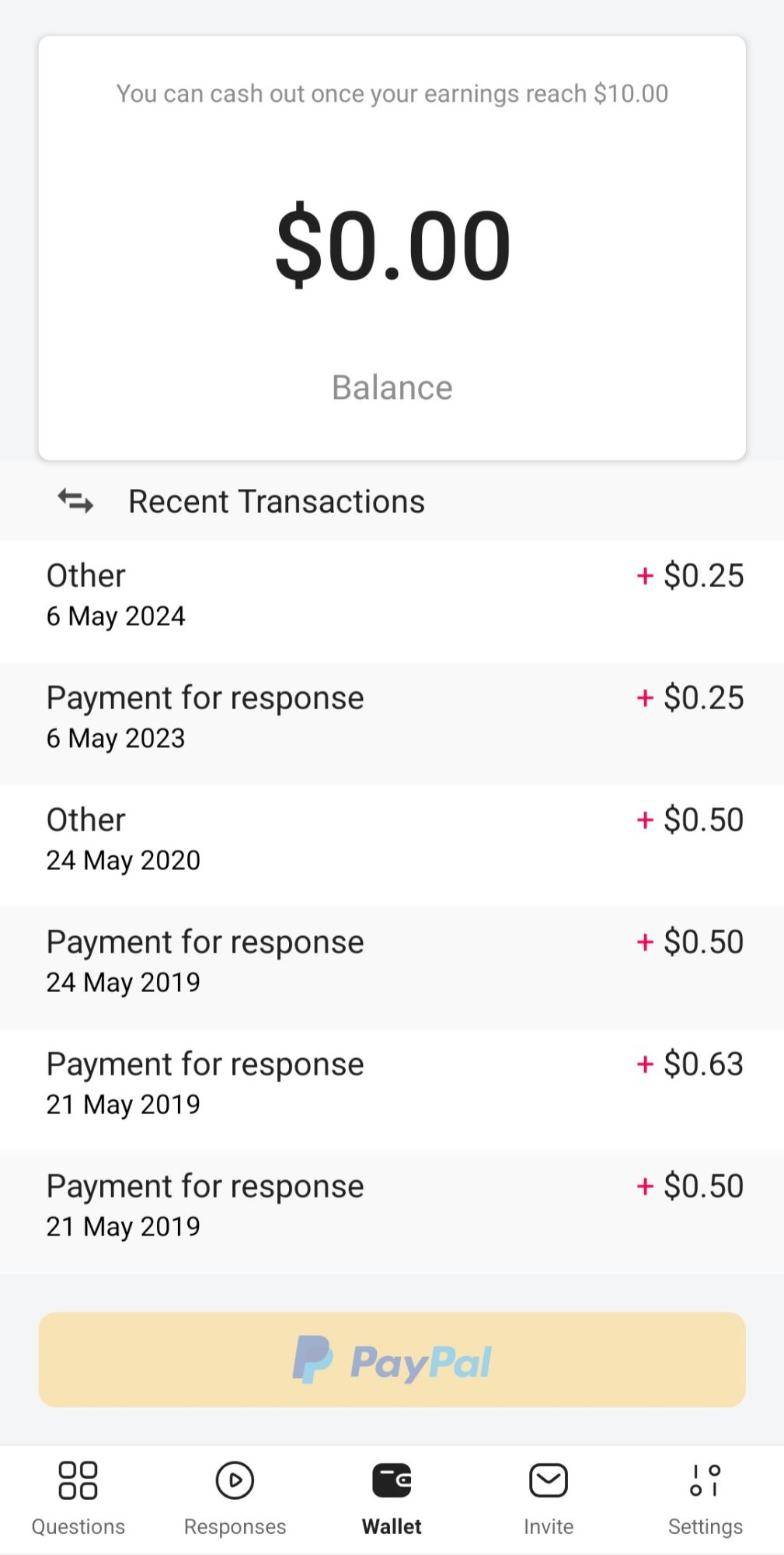Open the Other transaction from 6 May 2024
The image size is (784, 1555).
392,596
